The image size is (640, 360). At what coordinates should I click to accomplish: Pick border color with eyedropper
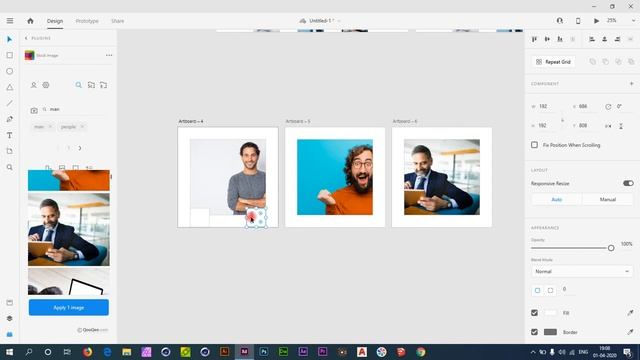(630, 332)
